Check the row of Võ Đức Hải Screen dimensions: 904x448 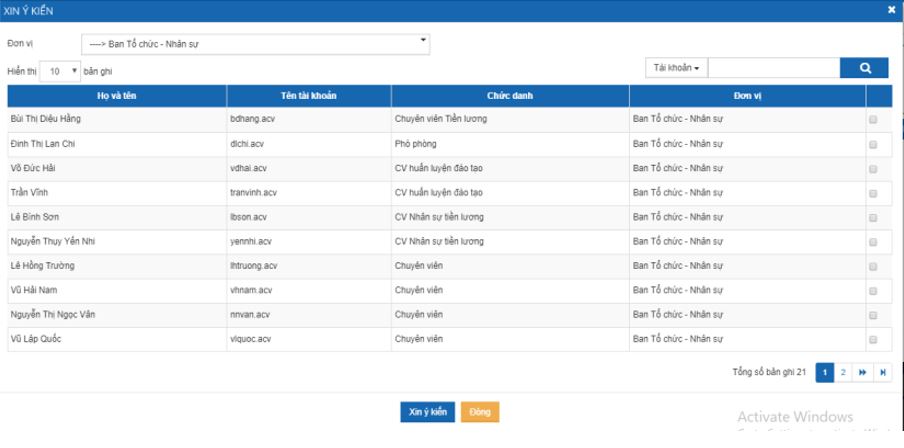click(873, 168)
